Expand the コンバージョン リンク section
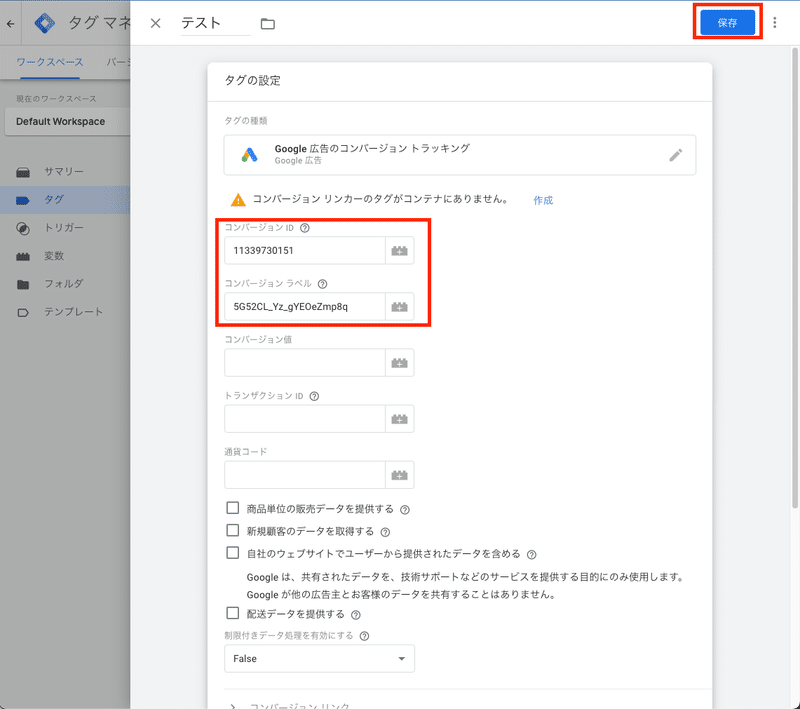 (x=289, y=705)
